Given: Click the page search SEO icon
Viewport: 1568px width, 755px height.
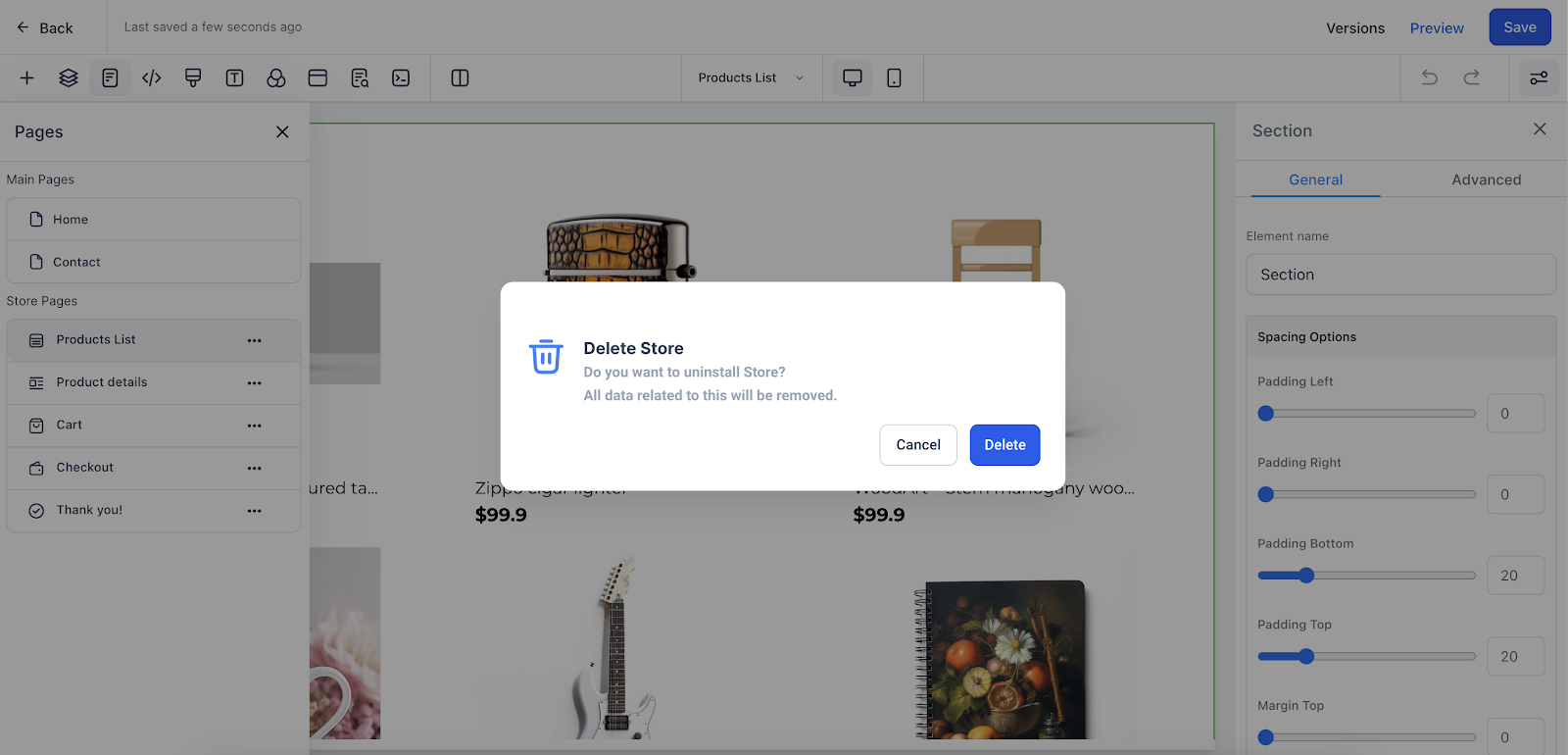Looking at the screenshot, I should coord(360,77).
